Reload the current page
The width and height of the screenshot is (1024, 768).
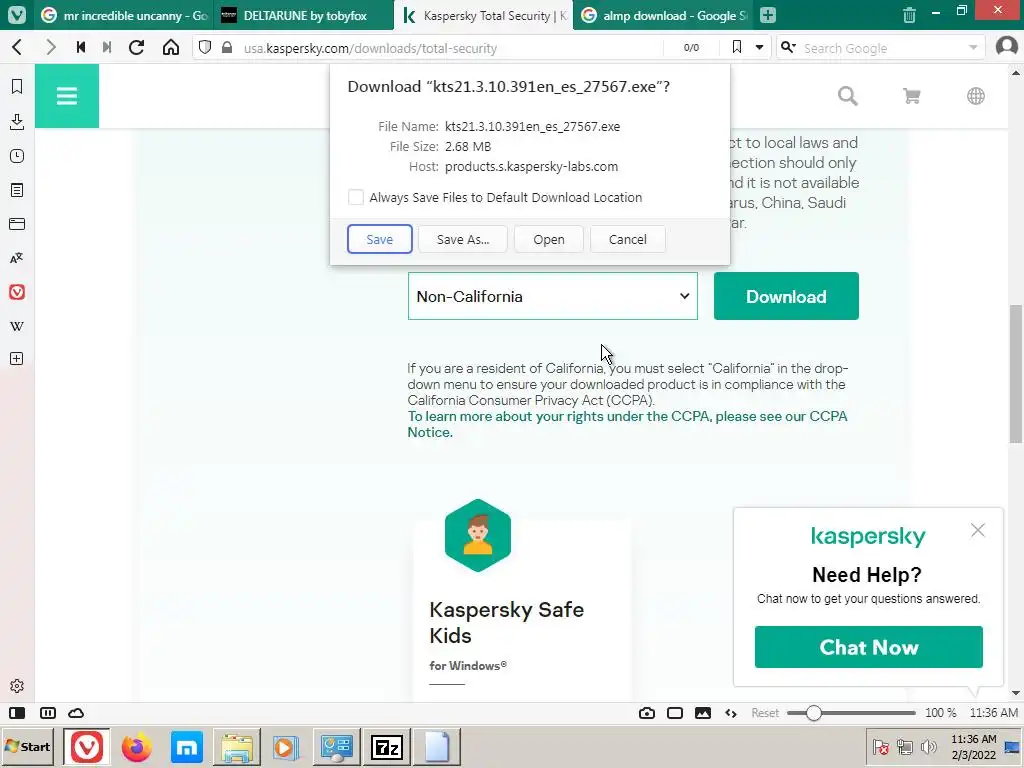[136, 48]
